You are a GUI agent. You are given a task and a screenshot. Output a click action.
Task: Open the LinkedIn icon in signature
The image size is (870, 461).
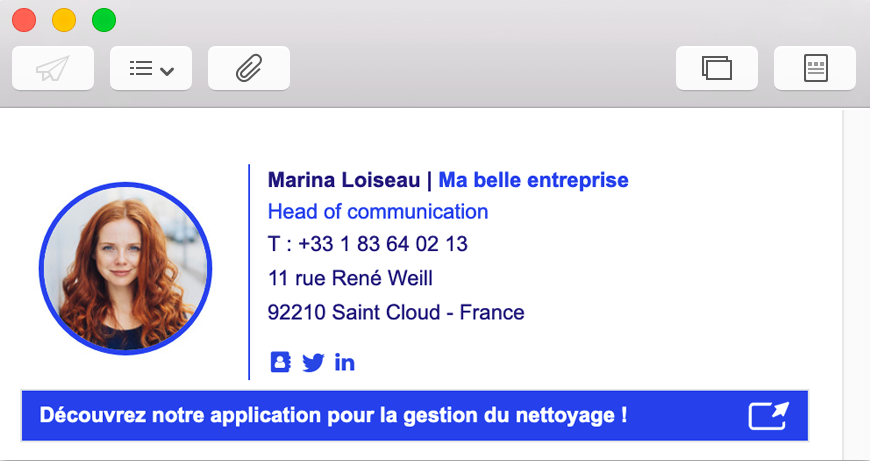coord(345,362)
